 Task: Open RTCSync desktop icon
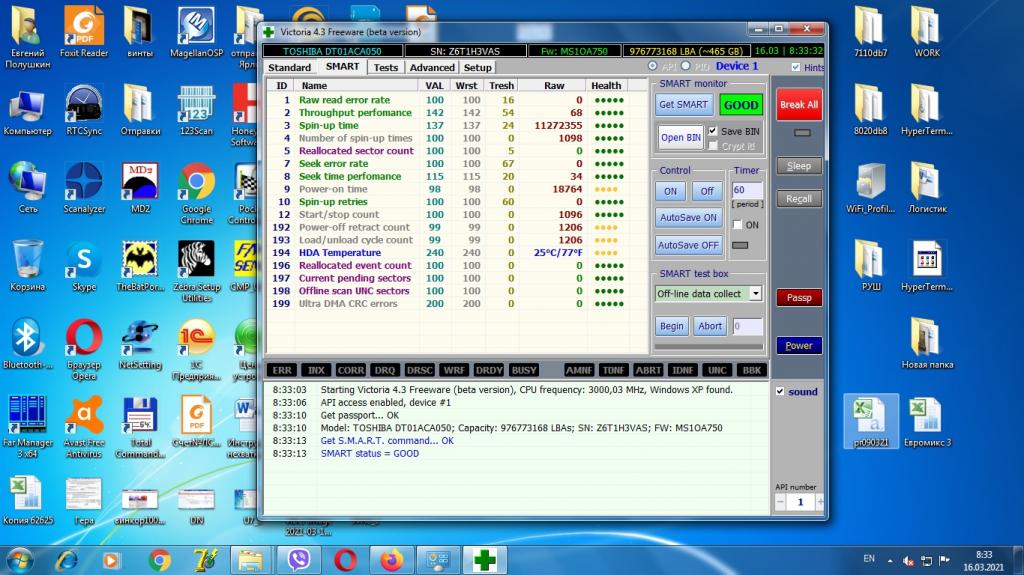point(84,110)
